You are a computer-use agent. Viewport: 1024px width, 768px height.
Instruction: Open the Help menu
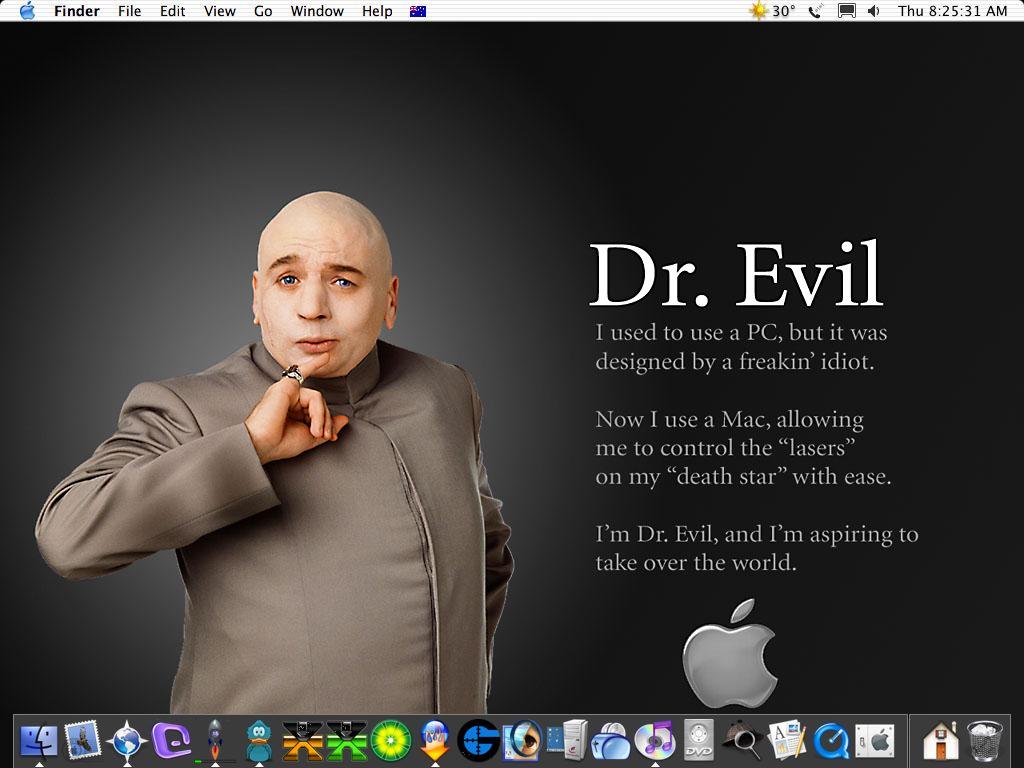click(377, 11)
